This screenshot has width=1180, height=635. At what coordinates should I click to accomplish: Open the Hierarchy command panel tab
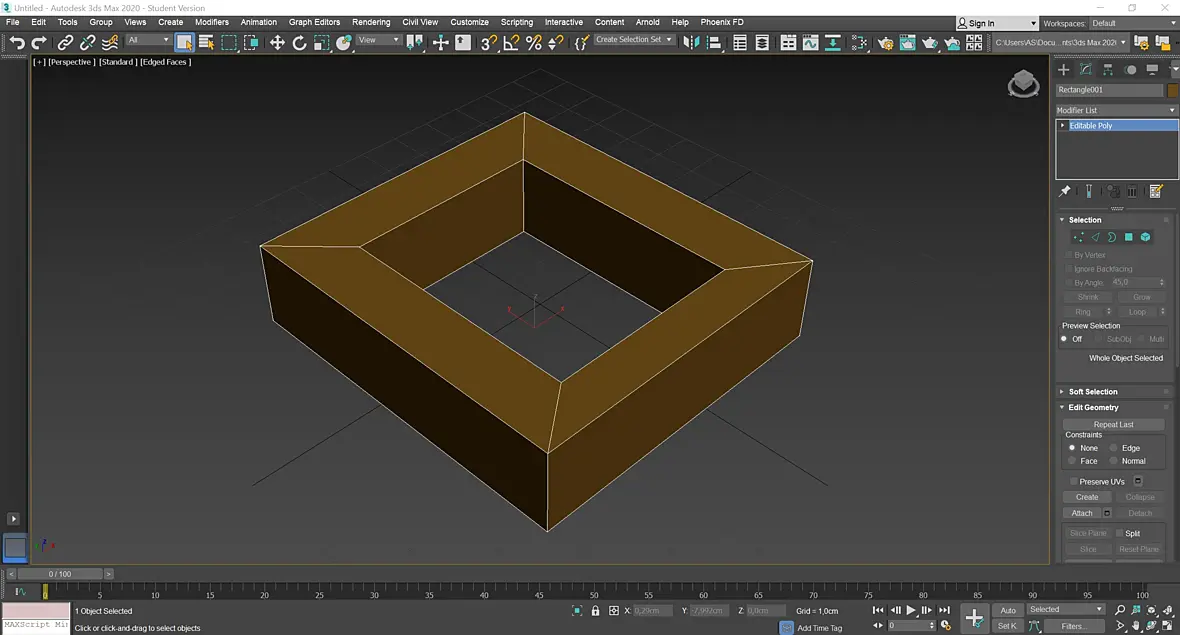click(1108, 70)
